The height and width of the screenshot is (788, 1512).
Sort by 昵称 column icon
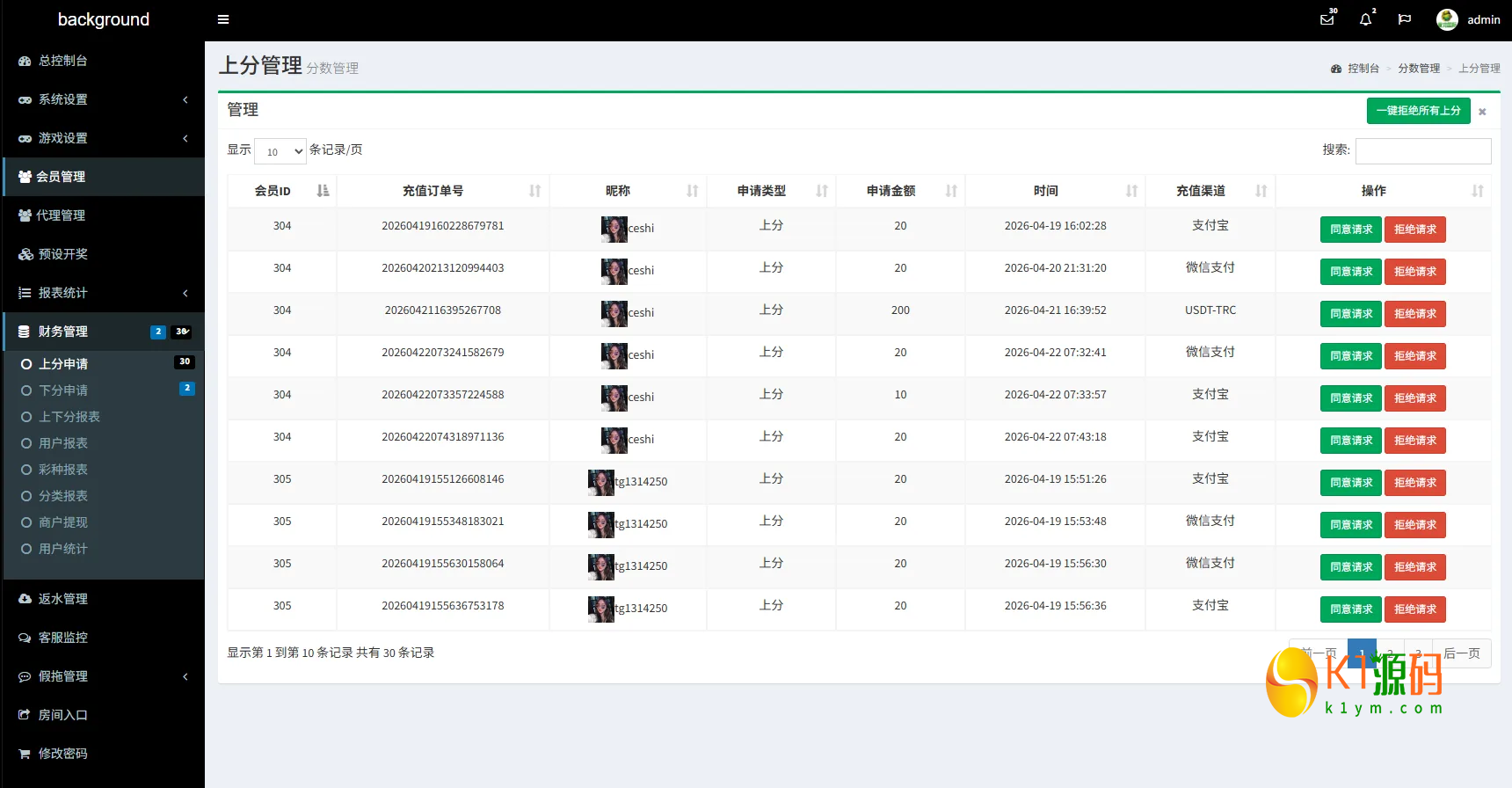[x=692, y=191]
